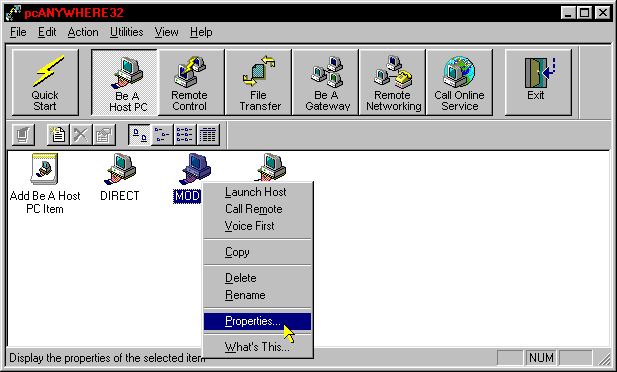Maximize the pcANYWHERE32 window
Viewport: 617px width, 372px height.
click(x=585, y=13)
